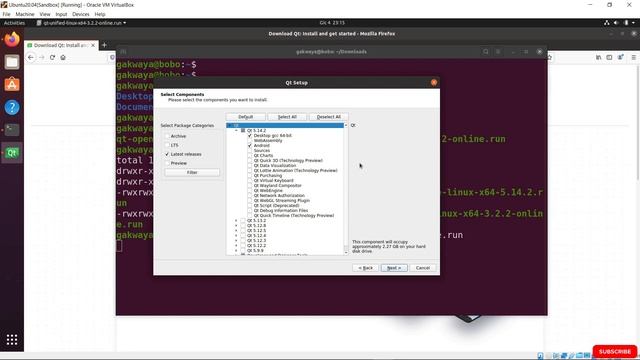Expand the Qt 5.12.2 tree node
640x360 pixels.
pos(236,246)
